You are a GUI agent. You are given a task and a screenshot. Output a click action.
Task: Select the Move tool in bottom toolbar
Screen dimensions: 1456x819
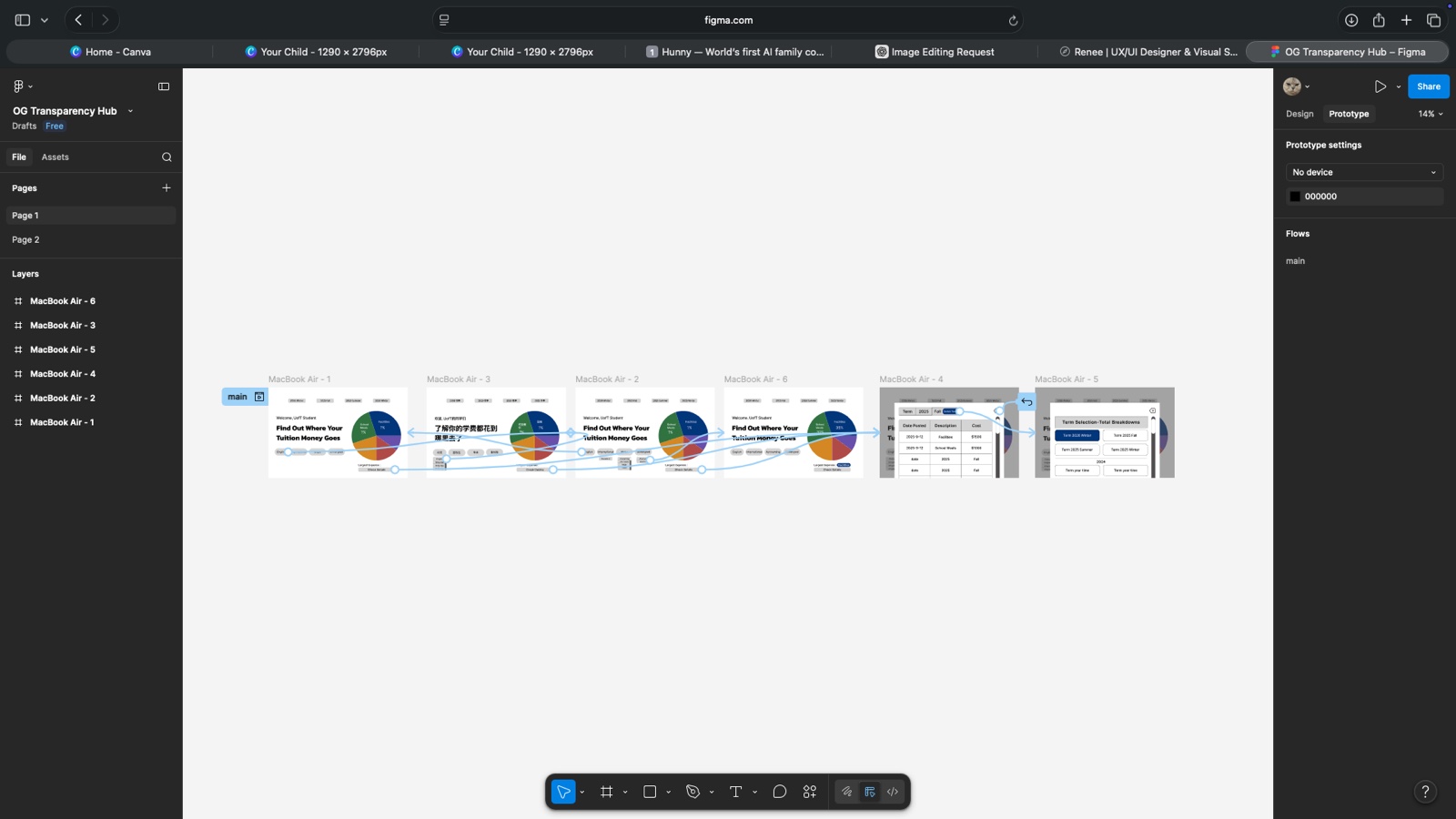point(563,792)
